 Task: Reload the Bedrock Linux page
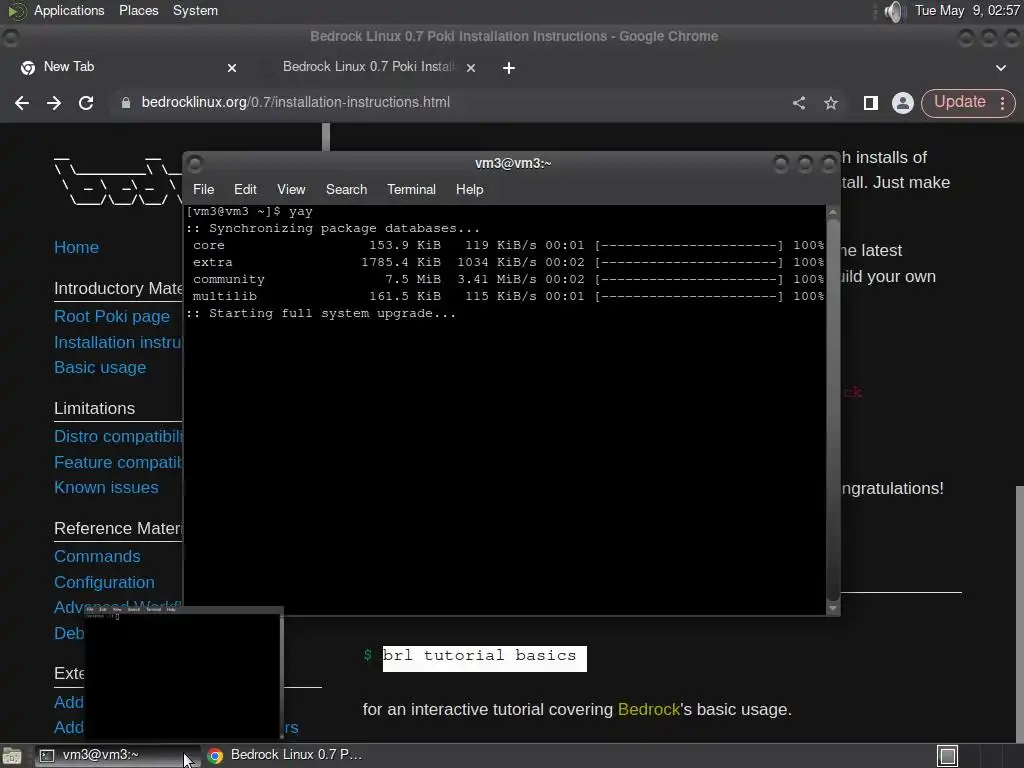[x=86, y=103]
